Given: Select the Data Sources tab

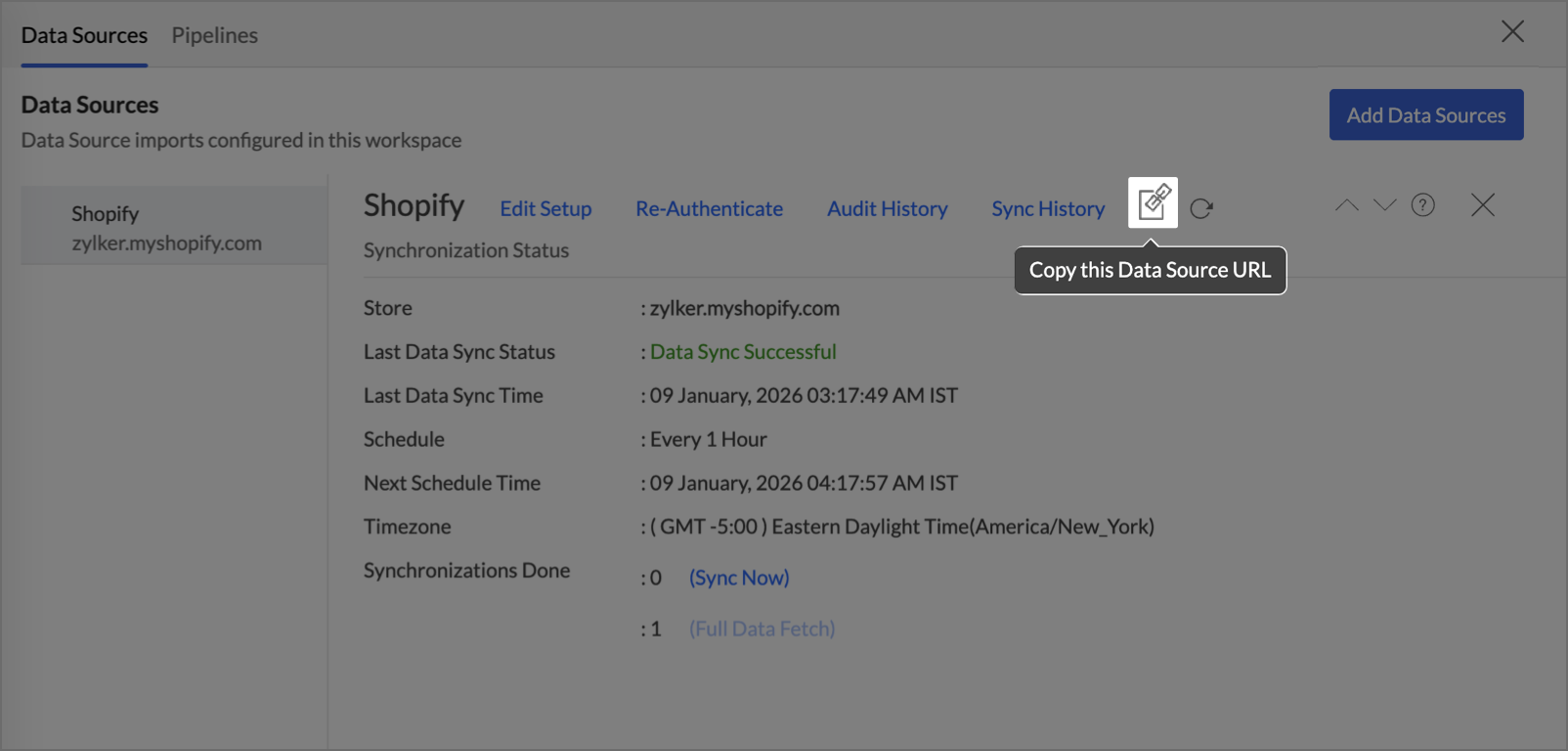Looking at the screenshot, I should (x=84, y=35).
